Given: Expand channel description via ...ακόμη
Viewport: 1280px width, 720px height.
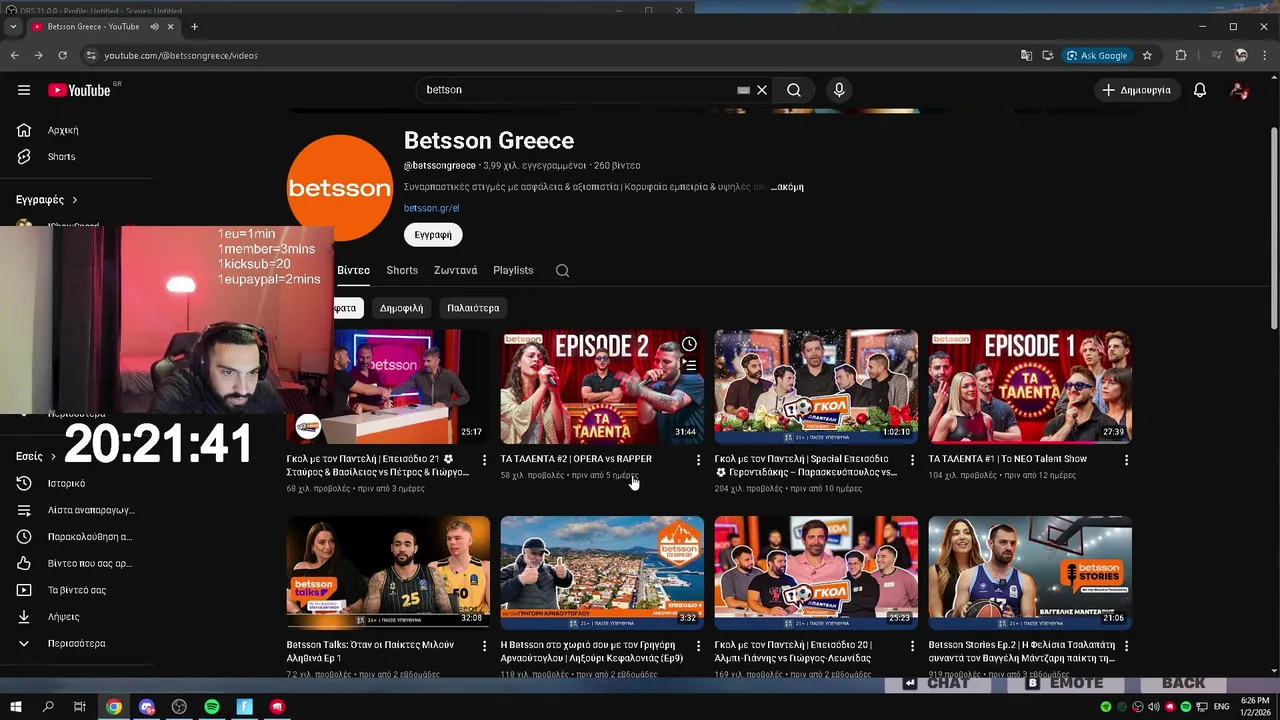Looking at the screenshot, I should [x=786, y=187].
